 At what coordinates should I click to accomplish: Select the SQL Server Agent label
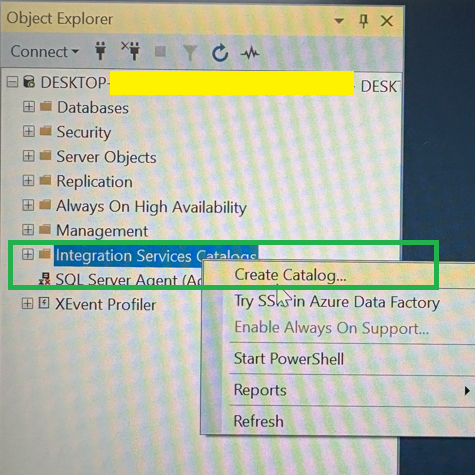click(x=129, y=279)
